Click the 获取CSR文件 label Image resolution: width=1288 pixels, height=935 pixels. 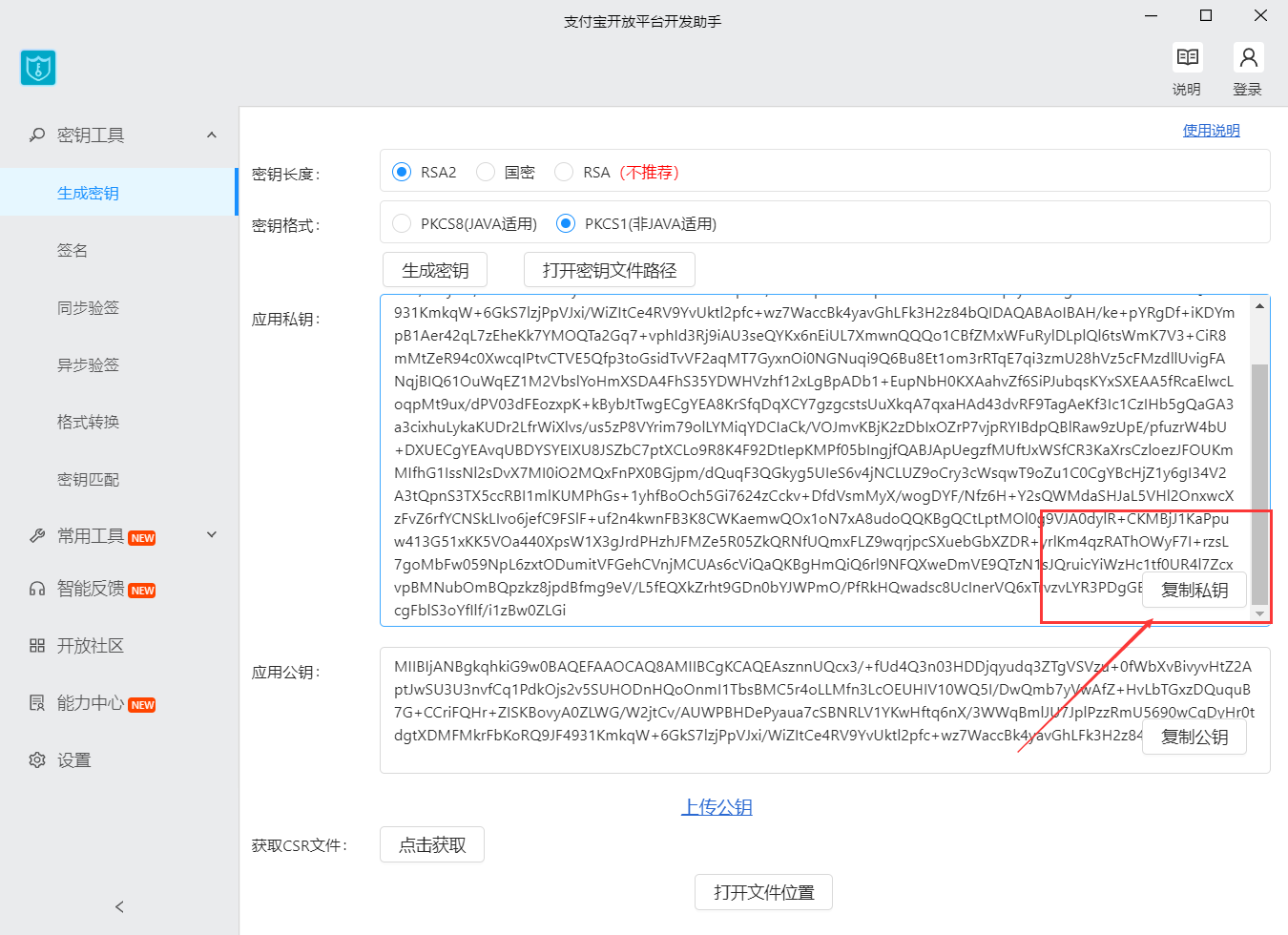click(x=300, y=845)
